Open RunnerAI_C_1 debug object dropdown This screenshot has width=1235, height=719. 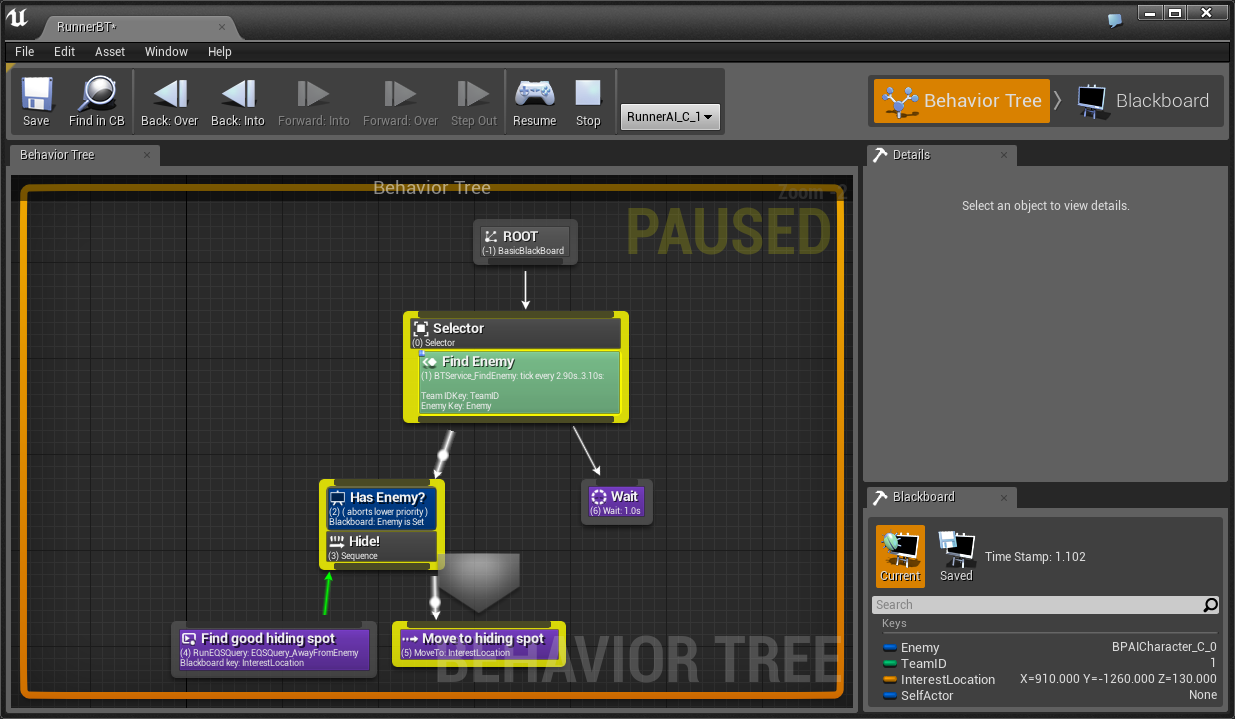(670, 117)
